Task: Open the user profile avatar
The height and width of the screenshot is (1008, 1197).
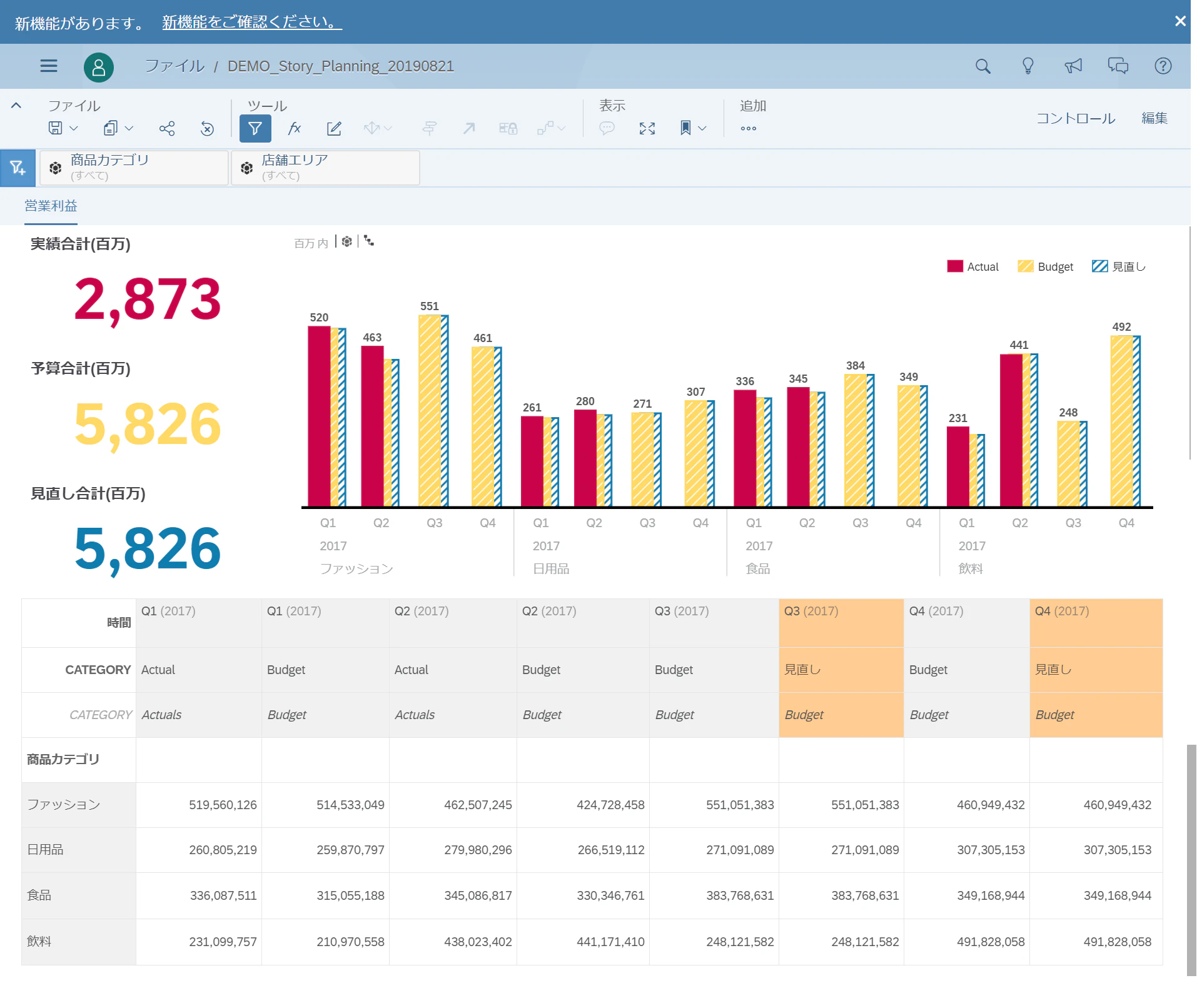Action: coord(99,67)
